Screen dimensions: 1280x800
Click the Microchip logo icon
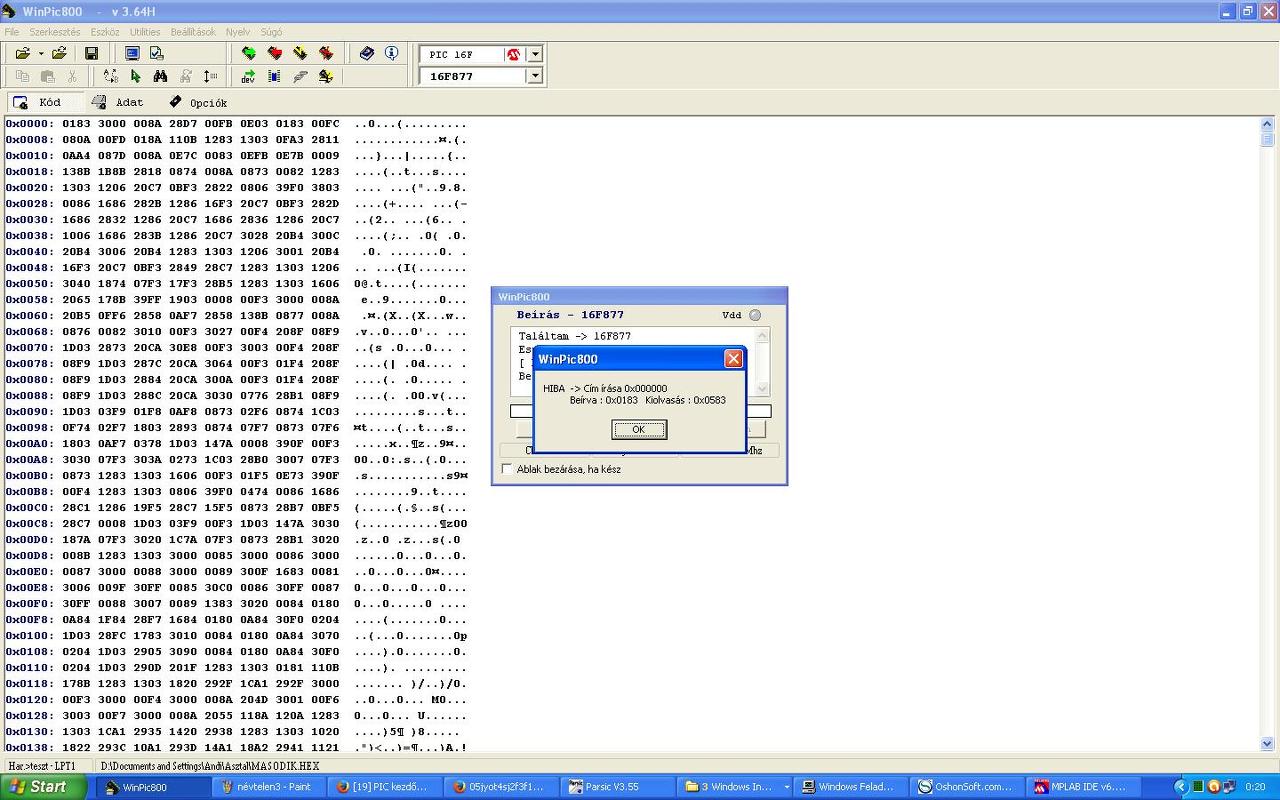point(513,54)
